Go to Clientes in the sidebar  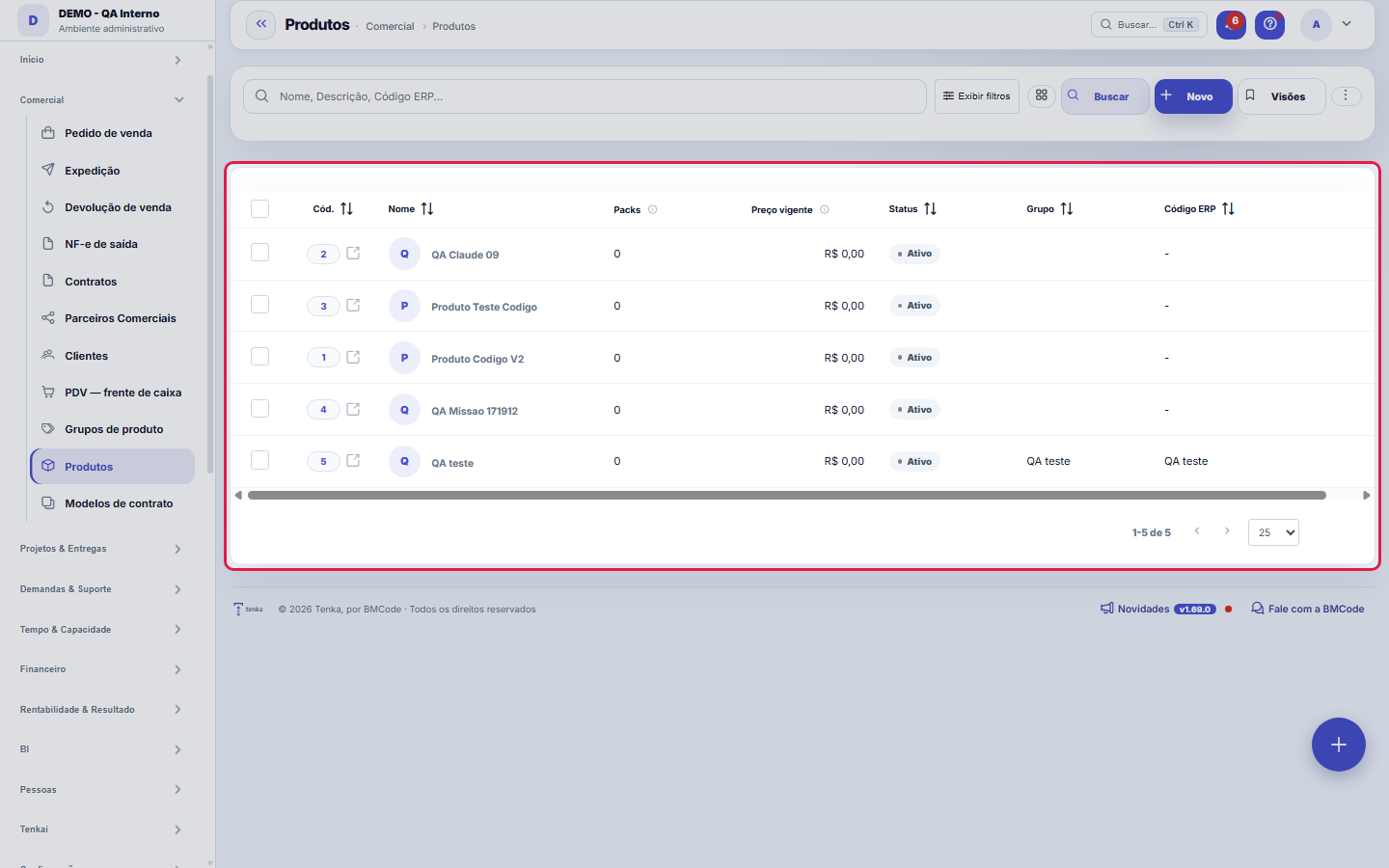(112, 356)
